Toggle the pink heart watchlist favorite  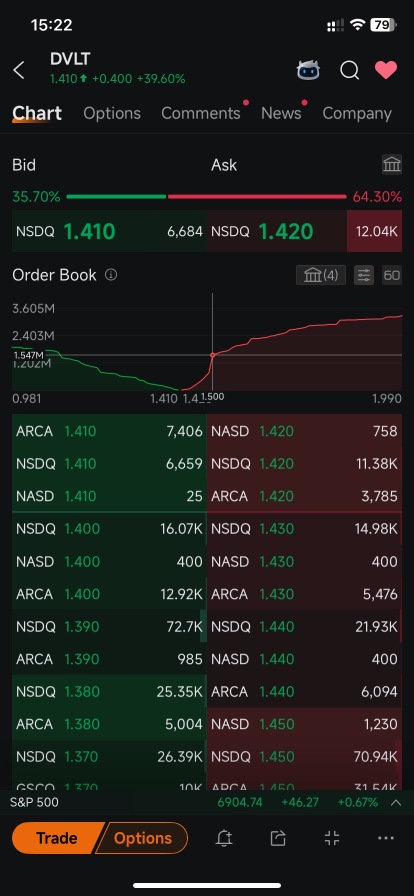click(x=386, y=70)
